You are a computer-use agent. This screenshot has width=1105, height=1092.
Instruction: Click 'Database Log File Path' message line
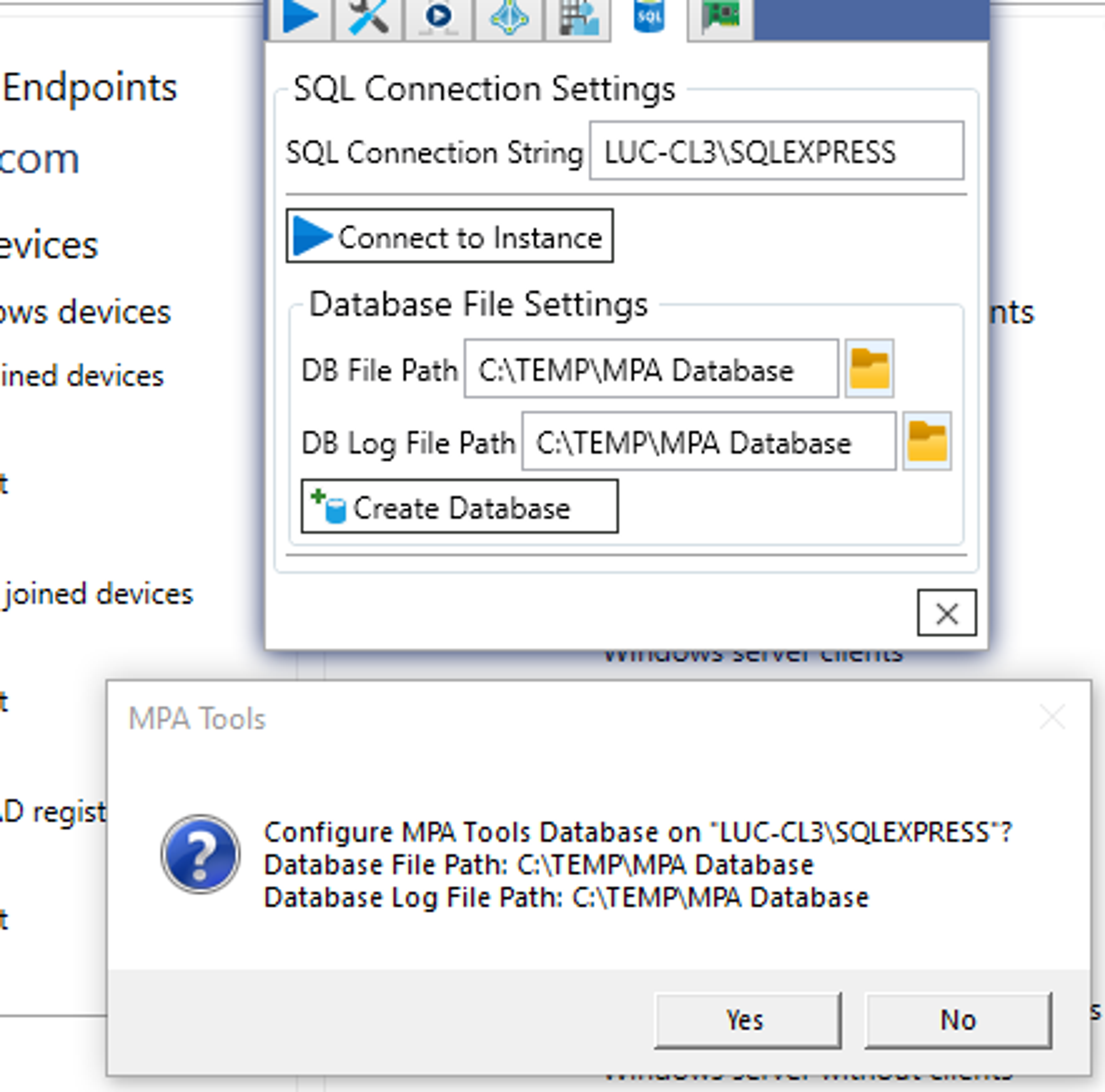click(566, 898)
